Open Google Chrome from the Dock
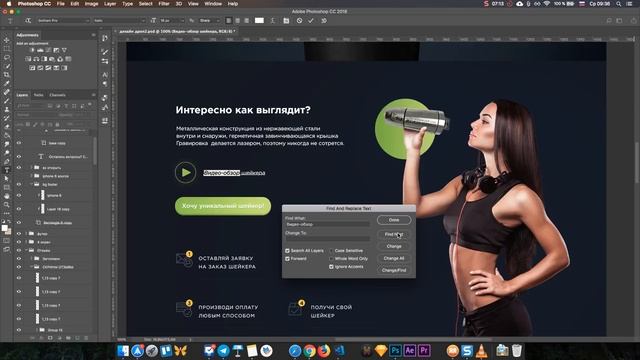This screenshot has height=360, width=640. (309, 351)
